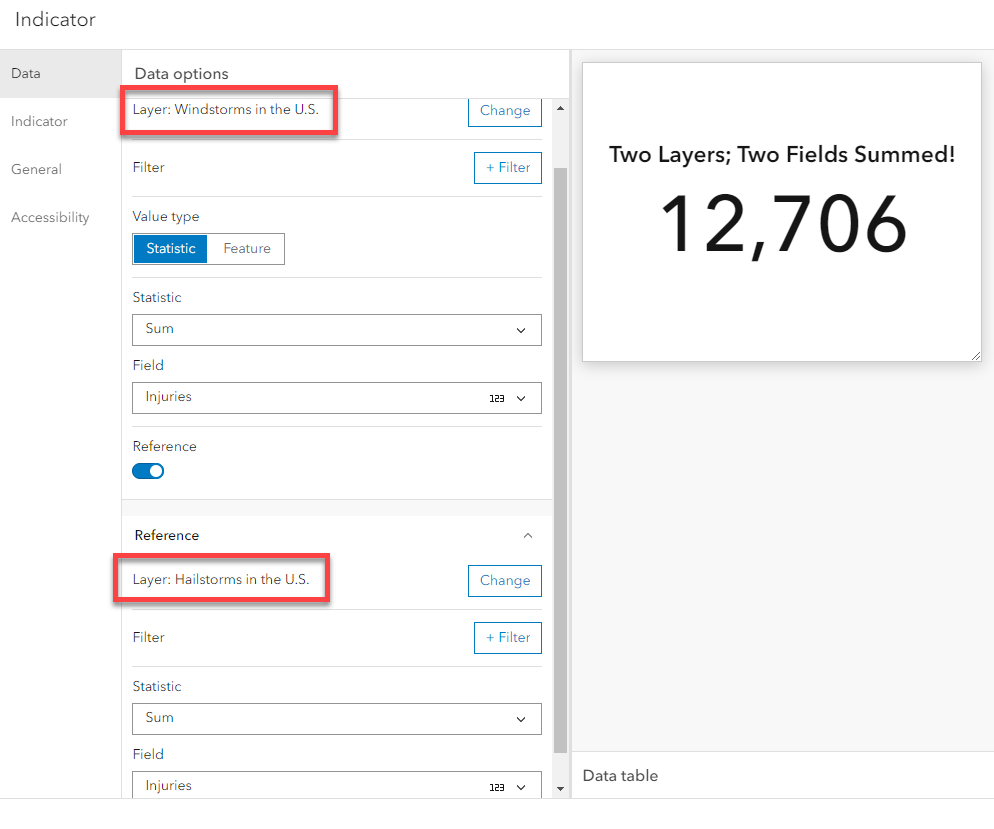Image resolution: width=994 pixels, height=829 pixels.
Task: Switch to the Indicator tab
Action: point(39,121)
